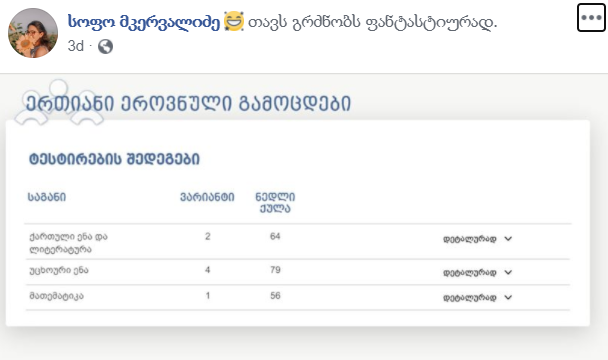Open the three-dot post options menu
The width and height of the screenshot is (608, 360).
pos(591,17)
